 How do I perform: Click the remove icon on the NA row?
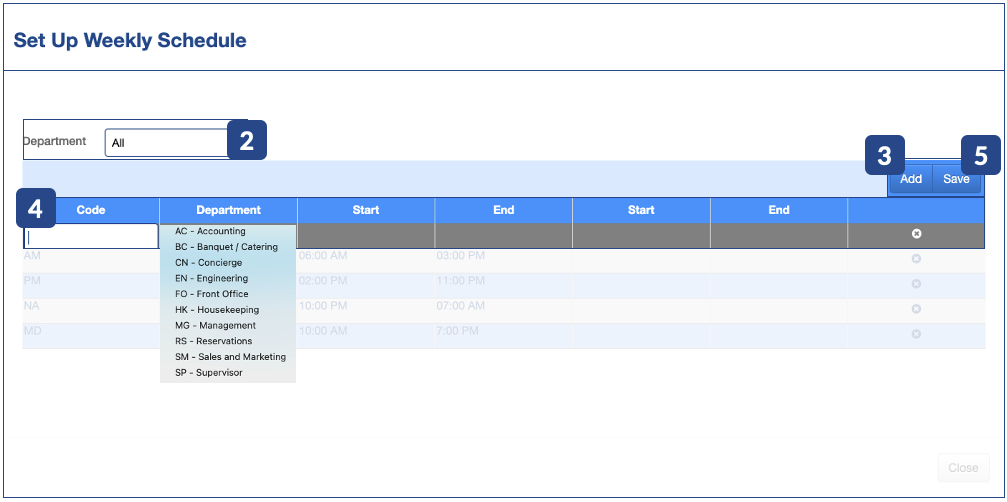coord(916,309)
